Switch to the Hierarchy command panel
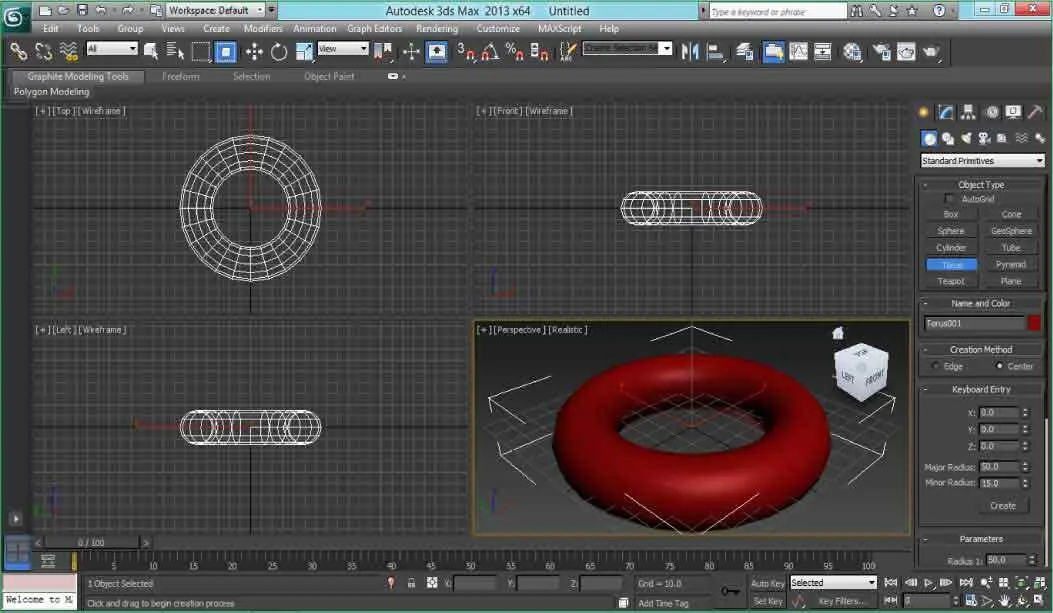Viewport: 1053px width, 613px height. (968, 112)
